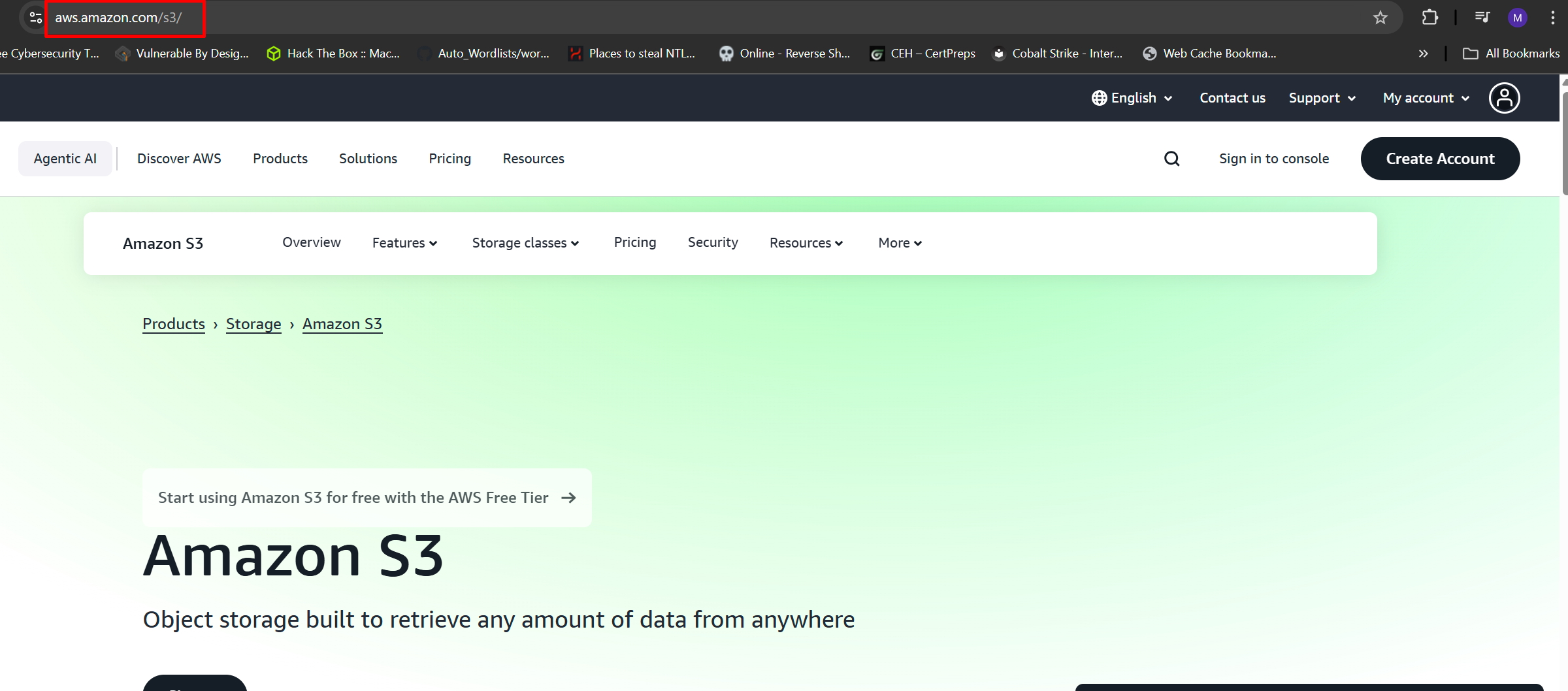Click the arrow on the Free Tier banner

point(568,498)
